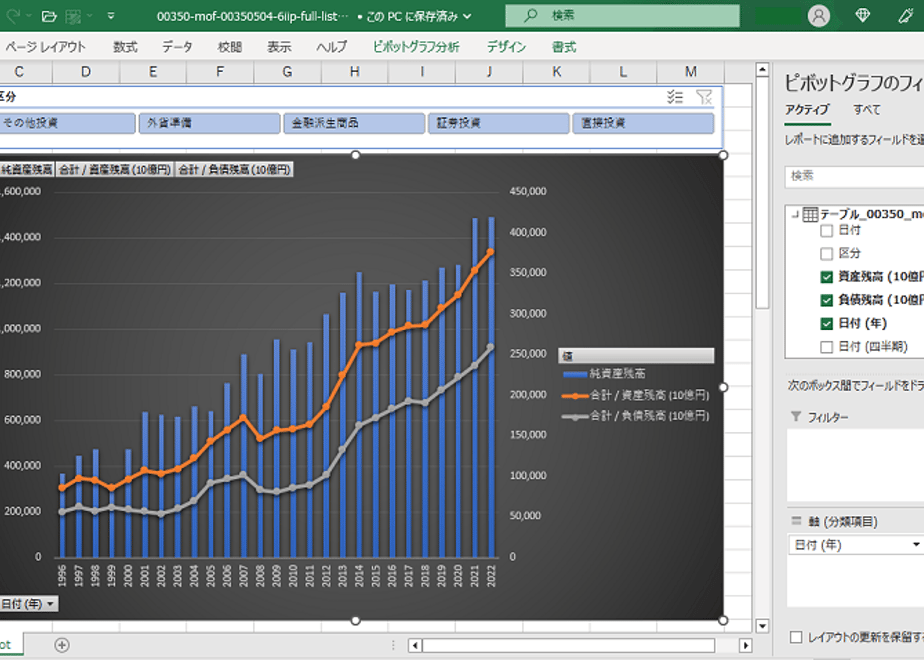Click the pen drawing icon in title bar
Screen dimensions: 924x660
pos(906,15)
